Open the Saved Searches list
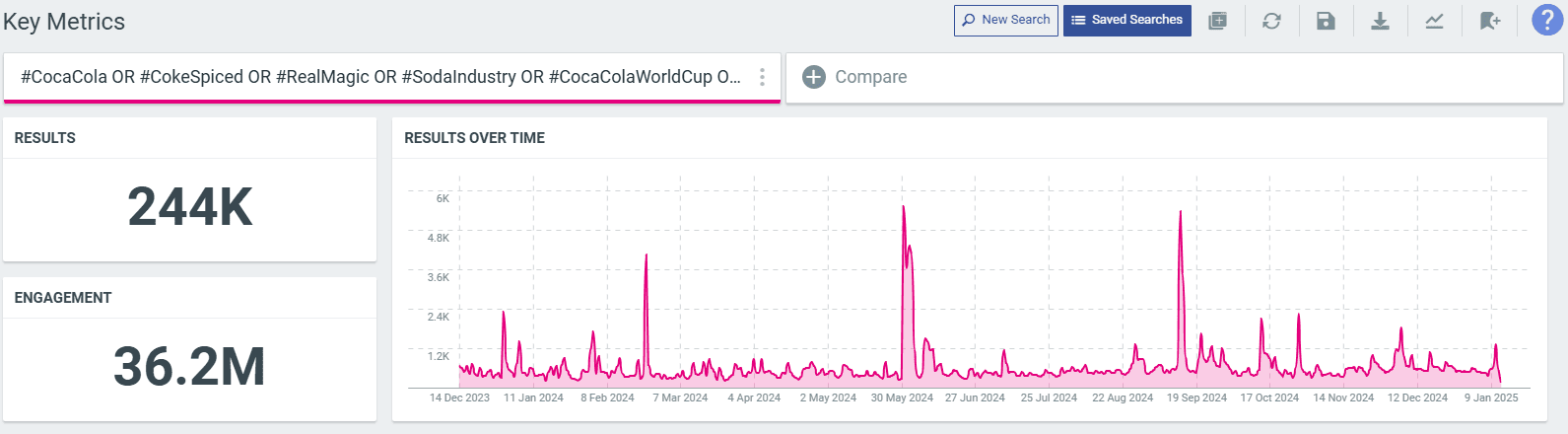 coord(1126,20)
